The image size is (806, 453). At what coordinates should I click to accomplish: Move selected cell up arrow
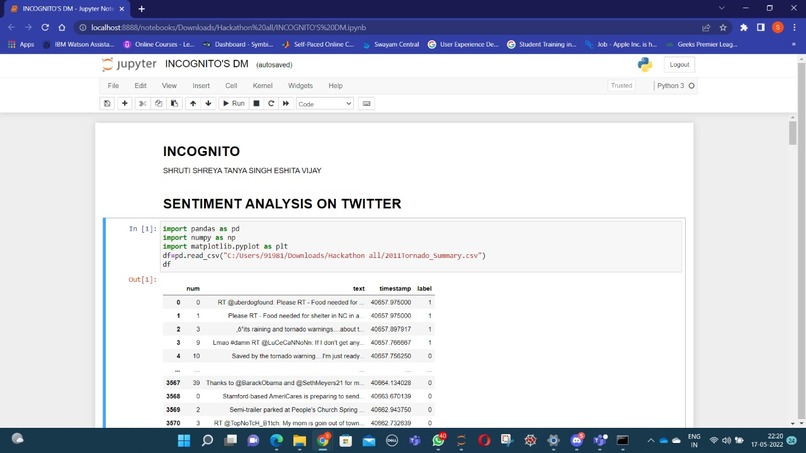tap(193, 103)
